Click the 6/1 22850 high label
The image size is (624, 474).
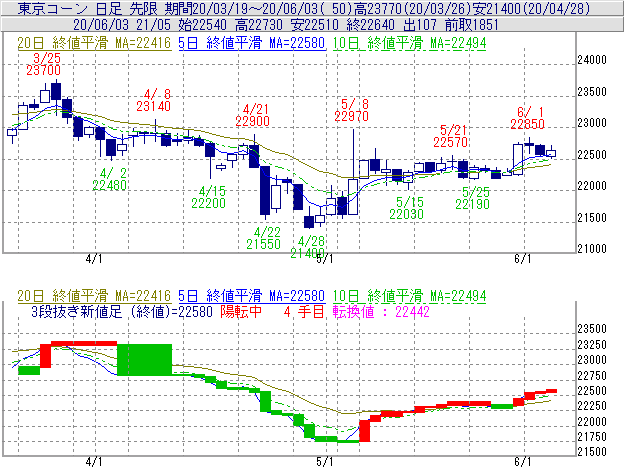(x=528, y=118)
